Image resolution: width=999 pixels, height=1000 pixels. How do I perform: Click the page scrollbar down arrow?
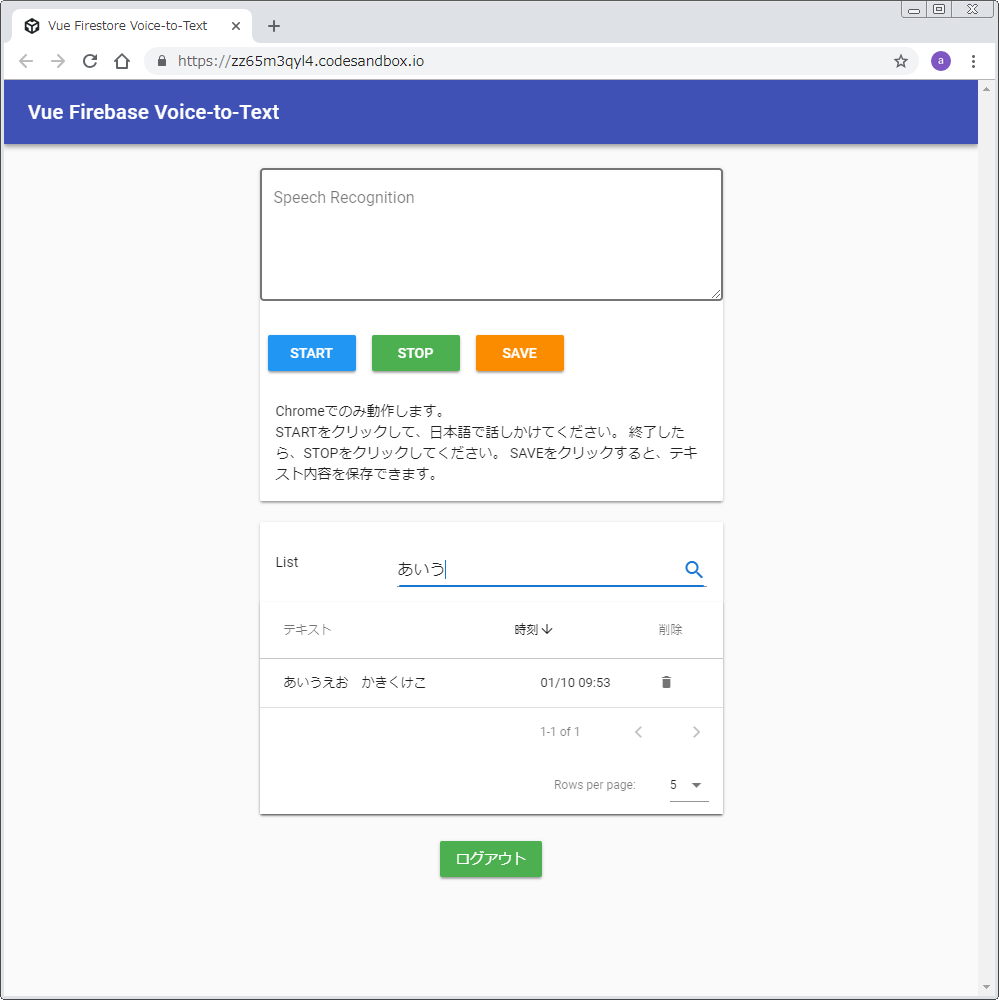point(986,989)
